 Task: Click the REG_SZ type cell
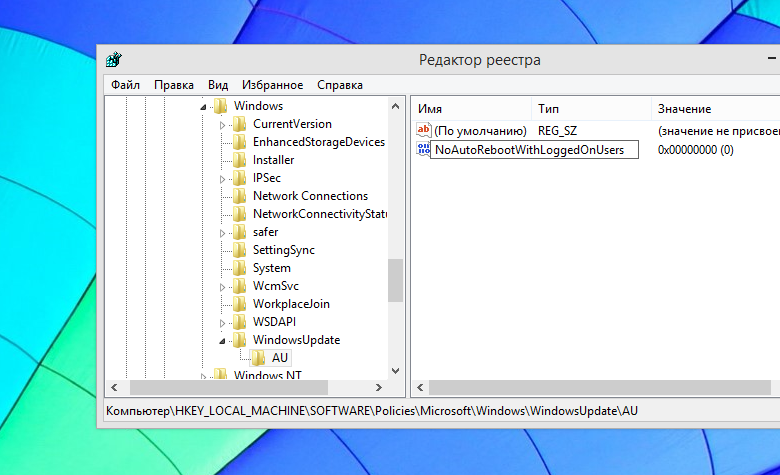click(x=557, y=131)
